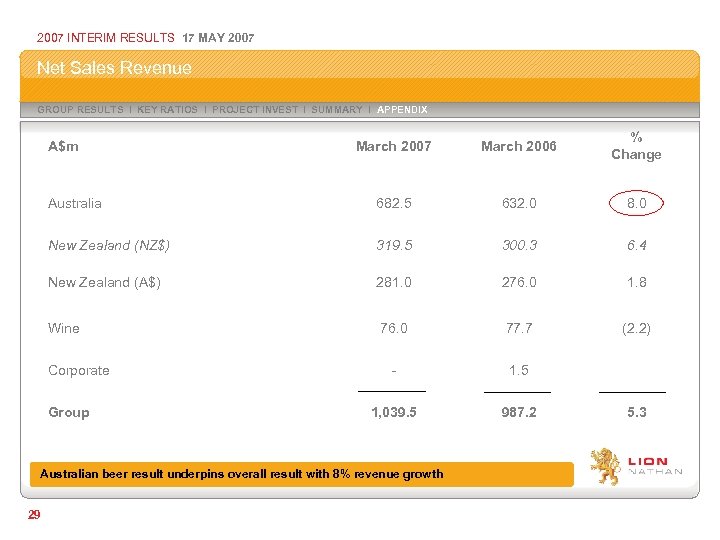Select the Net Sales Revenue title
The width and height of the screenshot is (720, 540).
pos(114,68)
